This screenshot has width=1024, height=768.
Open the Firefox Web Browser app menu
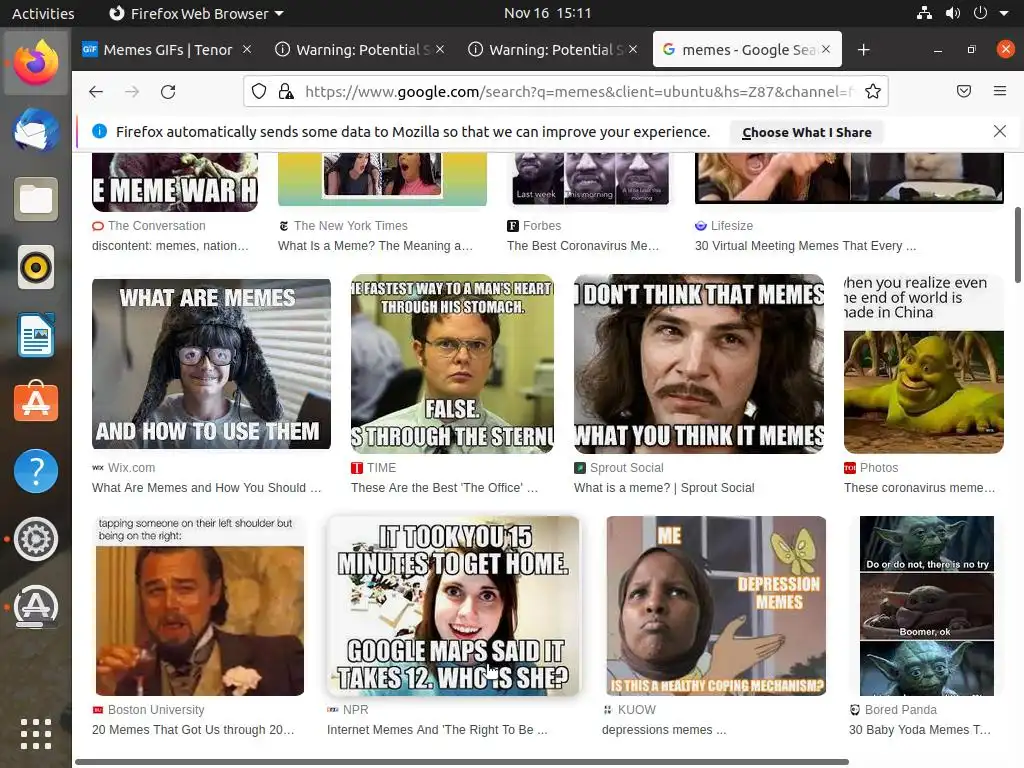(x=196, y=13)
